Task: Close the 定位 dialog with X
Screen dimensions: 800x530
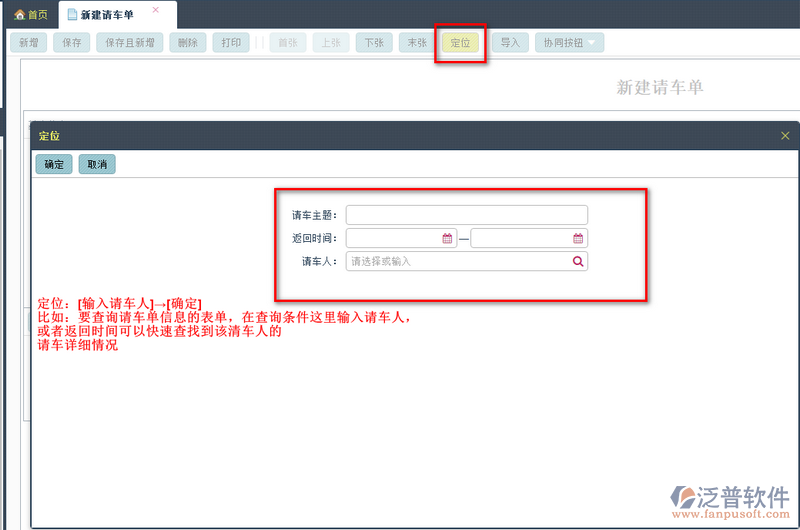Action: pos(785,136)
